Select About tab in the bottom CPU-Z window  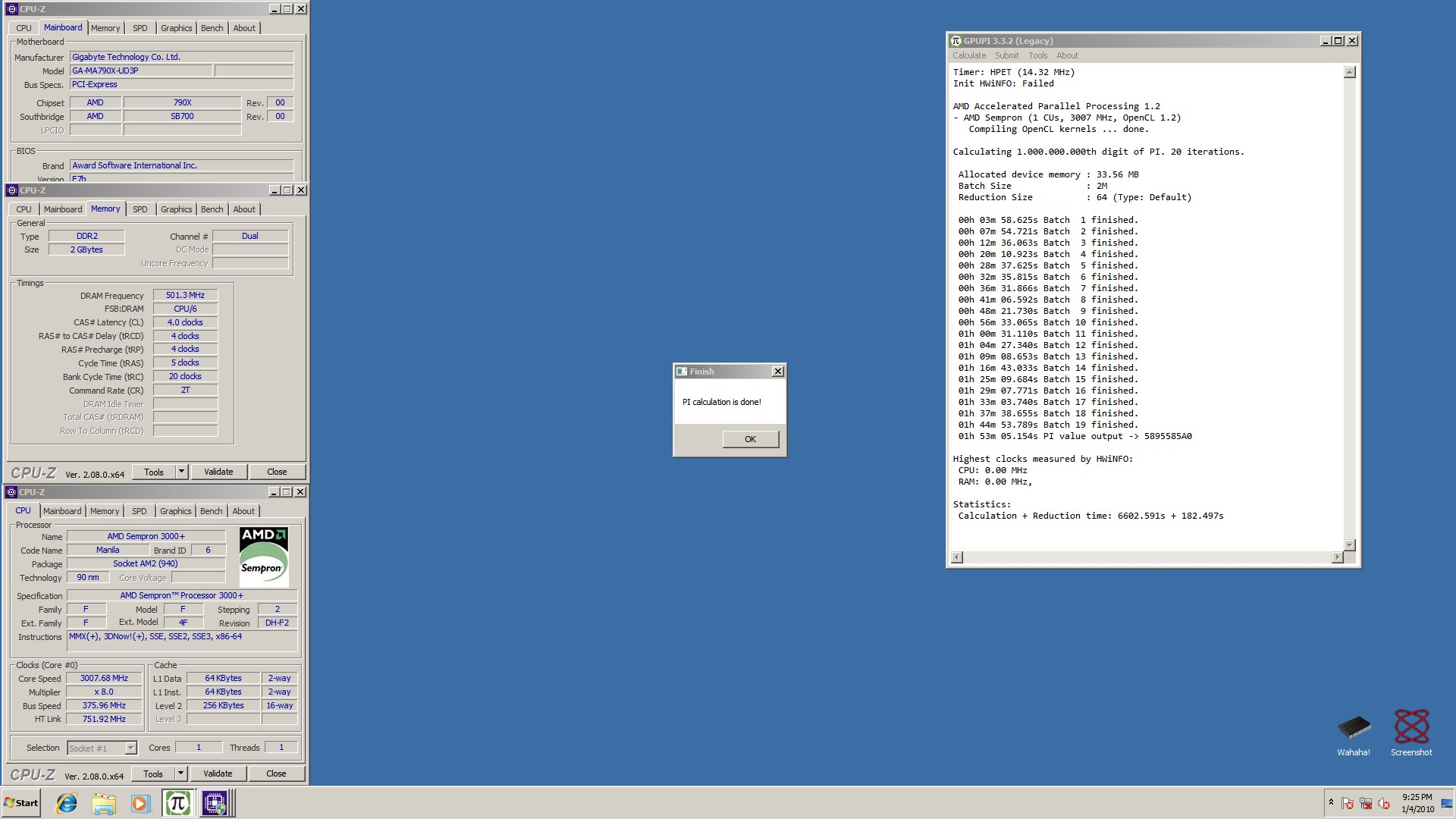[243, 511]
